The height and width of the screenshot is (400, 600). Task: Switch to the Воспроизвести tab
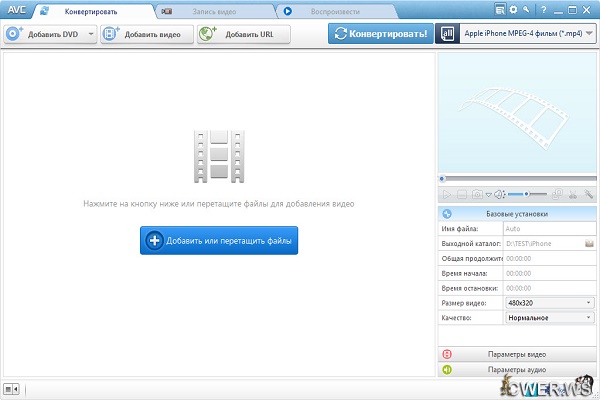pos(337,11)
